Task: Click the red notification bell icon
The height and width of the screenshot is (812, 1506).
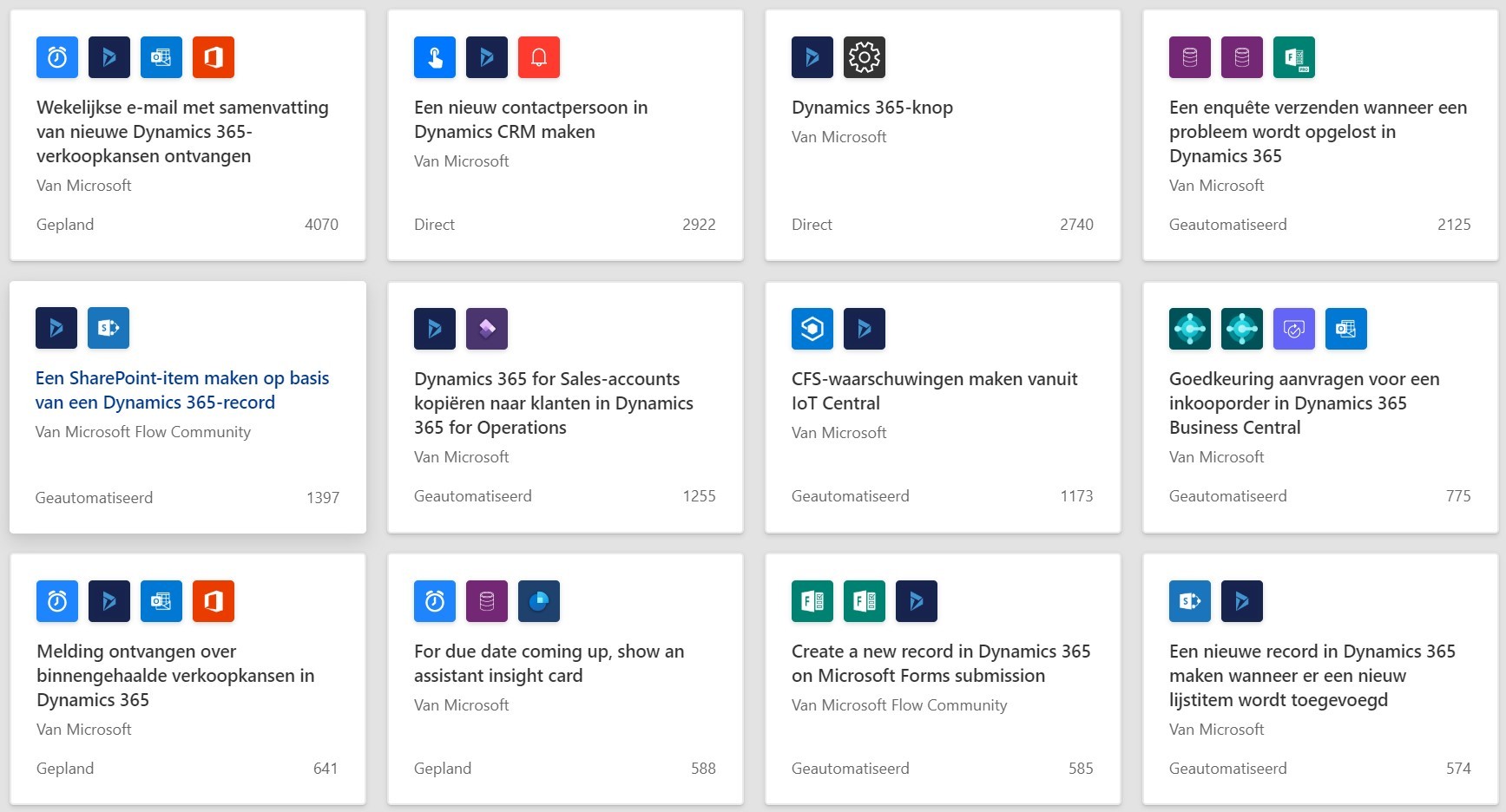Action: (x=539, y=57)
